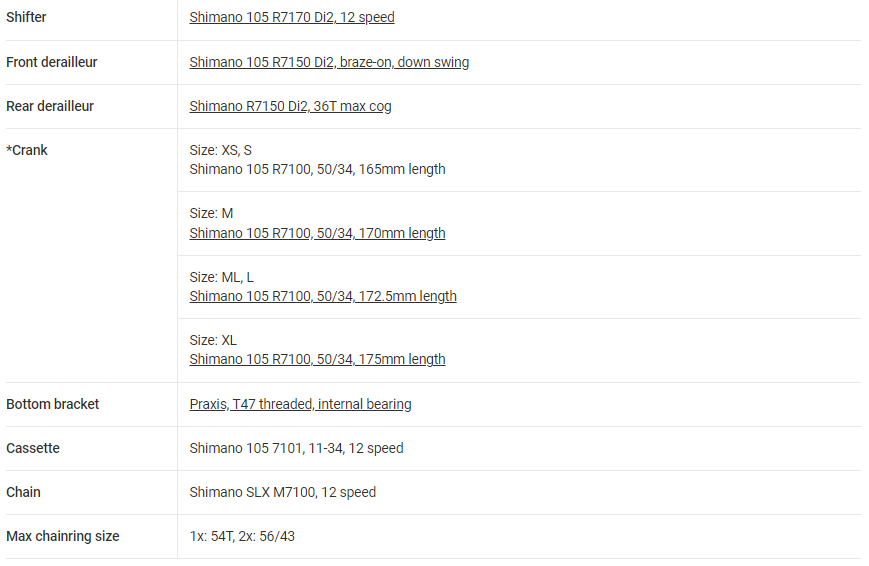This screenshot has height=566, width=869.
Task: Click the Size: XS, S text
Action: pos(220,150)
